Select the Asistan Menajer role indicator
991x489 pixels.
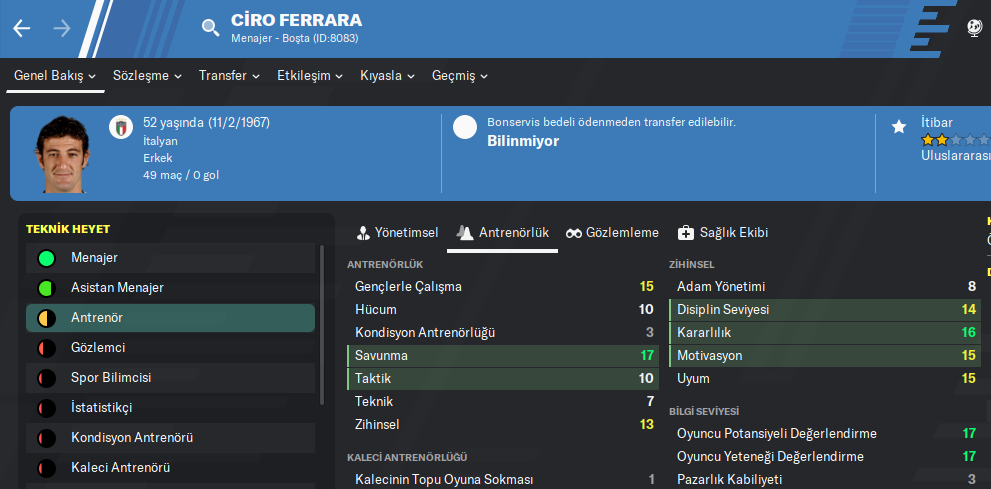(x=46, y=288)
